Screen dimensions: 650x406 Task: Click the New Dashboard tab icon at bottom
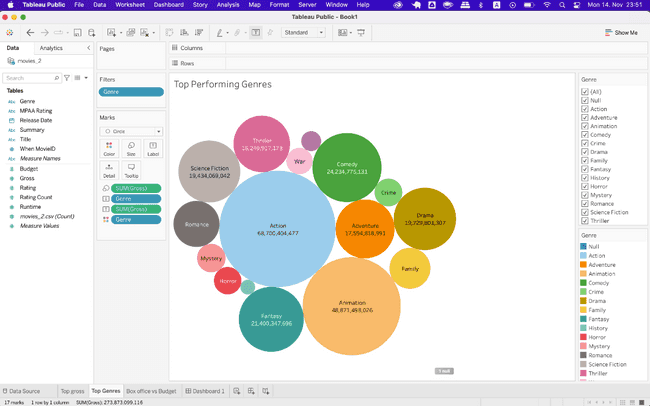pyautogui.click(x=251, y=391)
